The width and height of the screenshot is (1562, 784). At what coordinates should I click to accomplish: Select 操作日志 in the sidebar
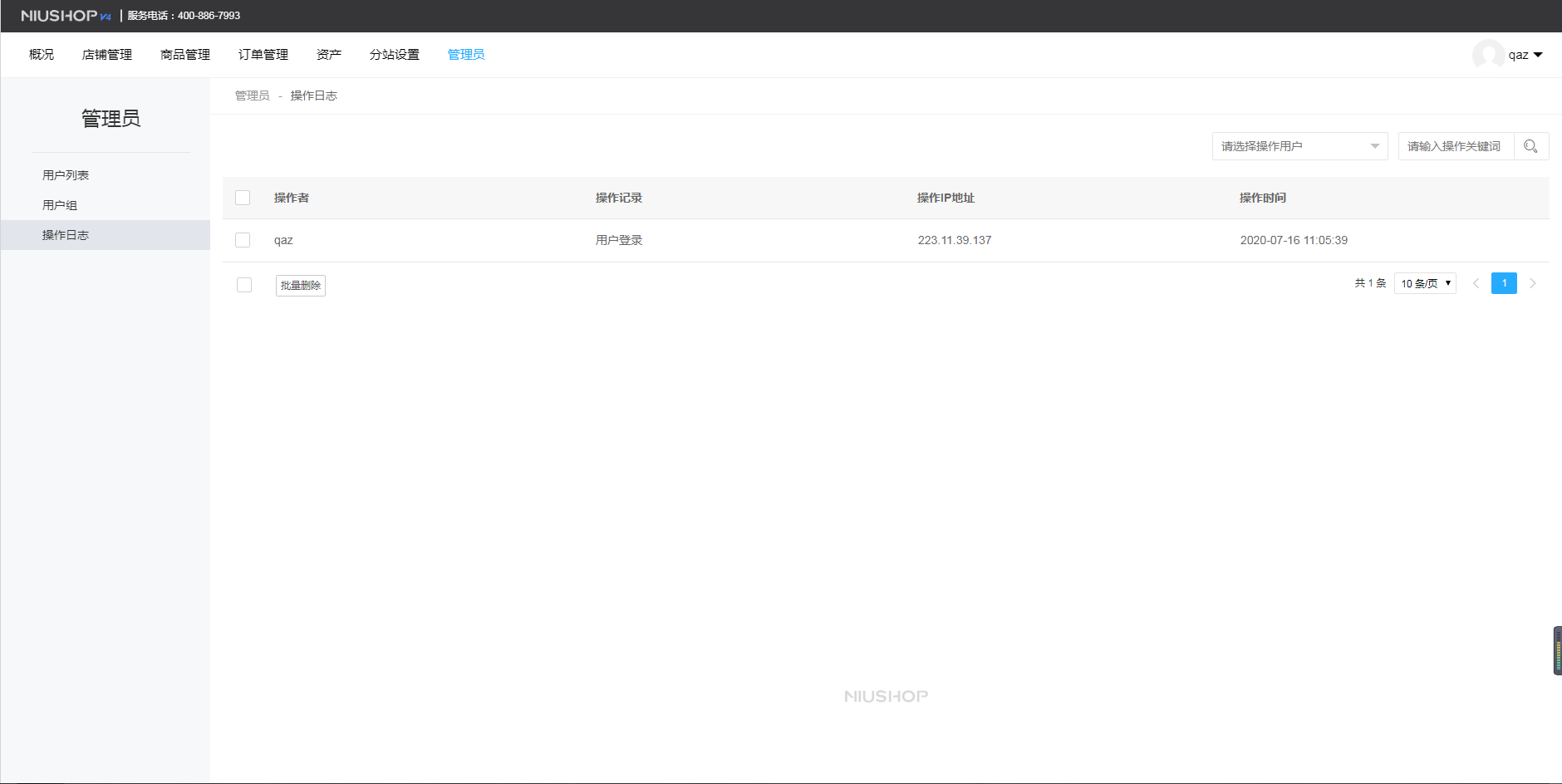click(x=106, y=235)
